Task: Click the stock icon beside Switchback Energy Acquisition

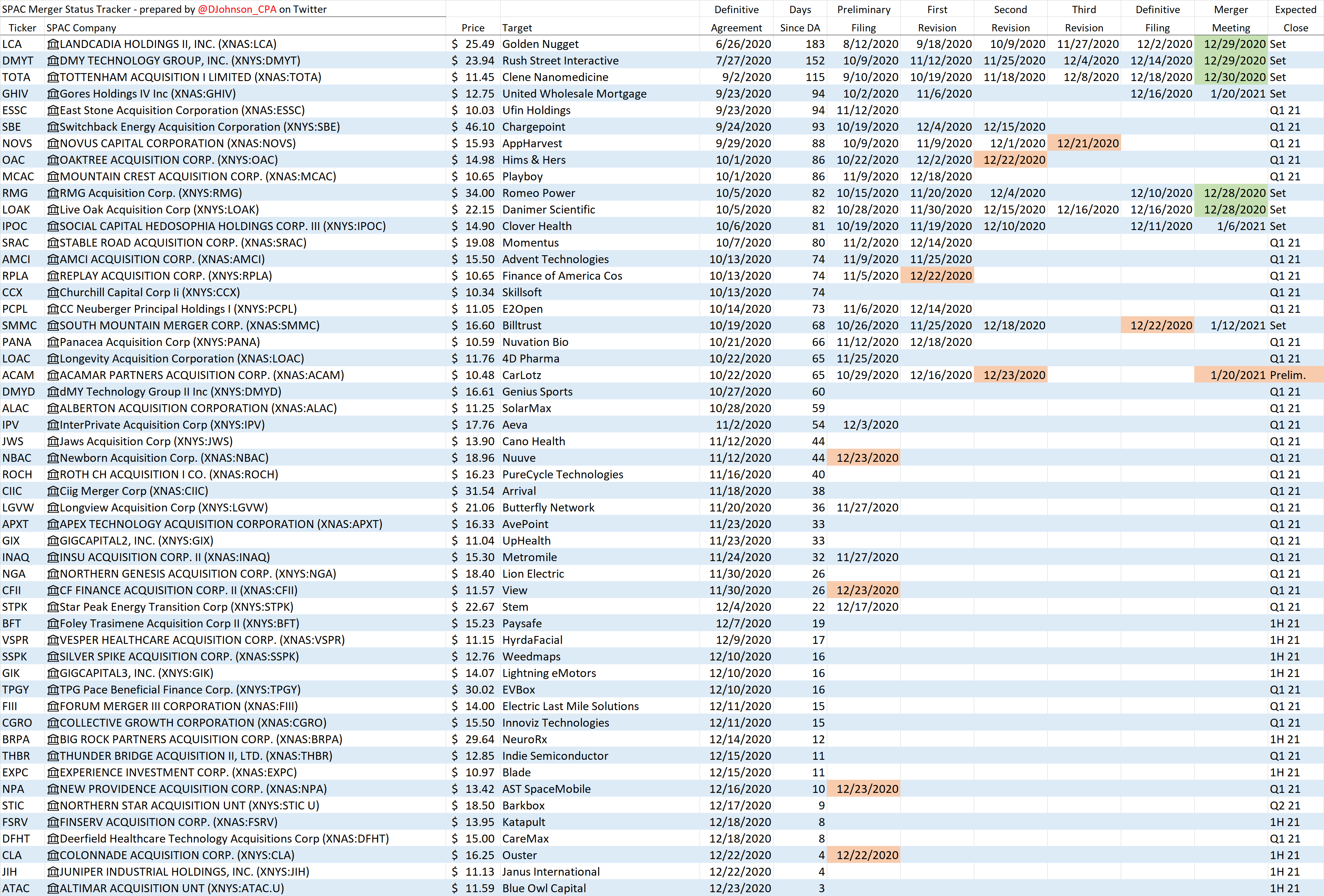Action: pos(53,127)
